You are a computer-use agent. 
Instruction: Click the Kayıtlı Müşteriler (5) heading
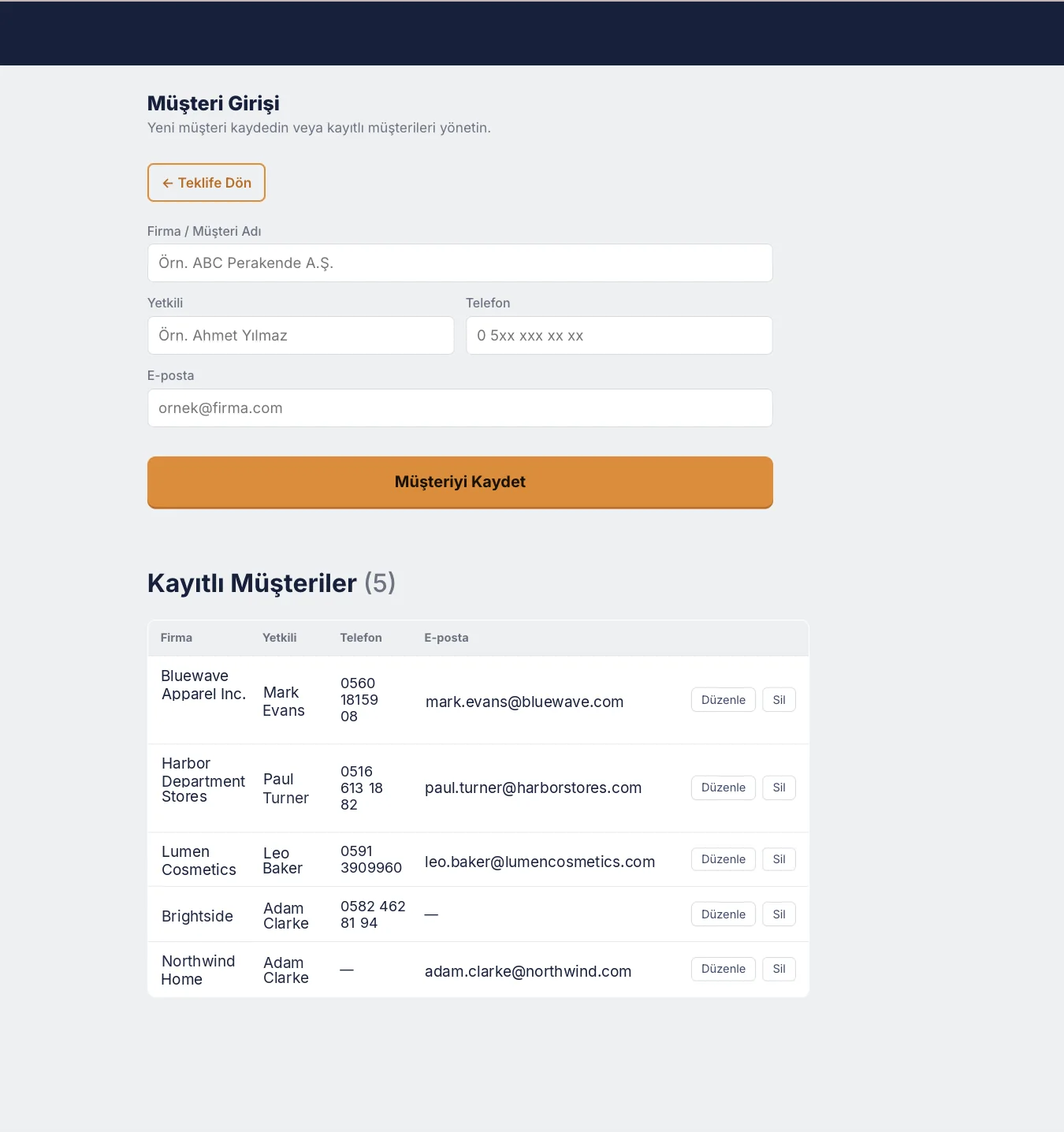pos(271,583)
